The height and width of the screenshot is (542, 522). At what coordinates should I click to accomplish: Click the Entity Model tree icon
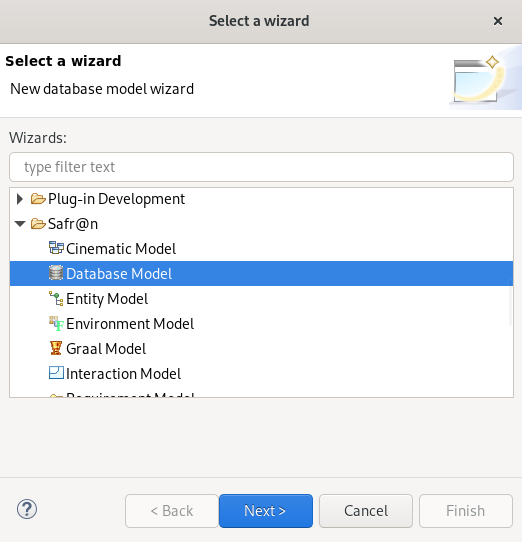(56, 298)
